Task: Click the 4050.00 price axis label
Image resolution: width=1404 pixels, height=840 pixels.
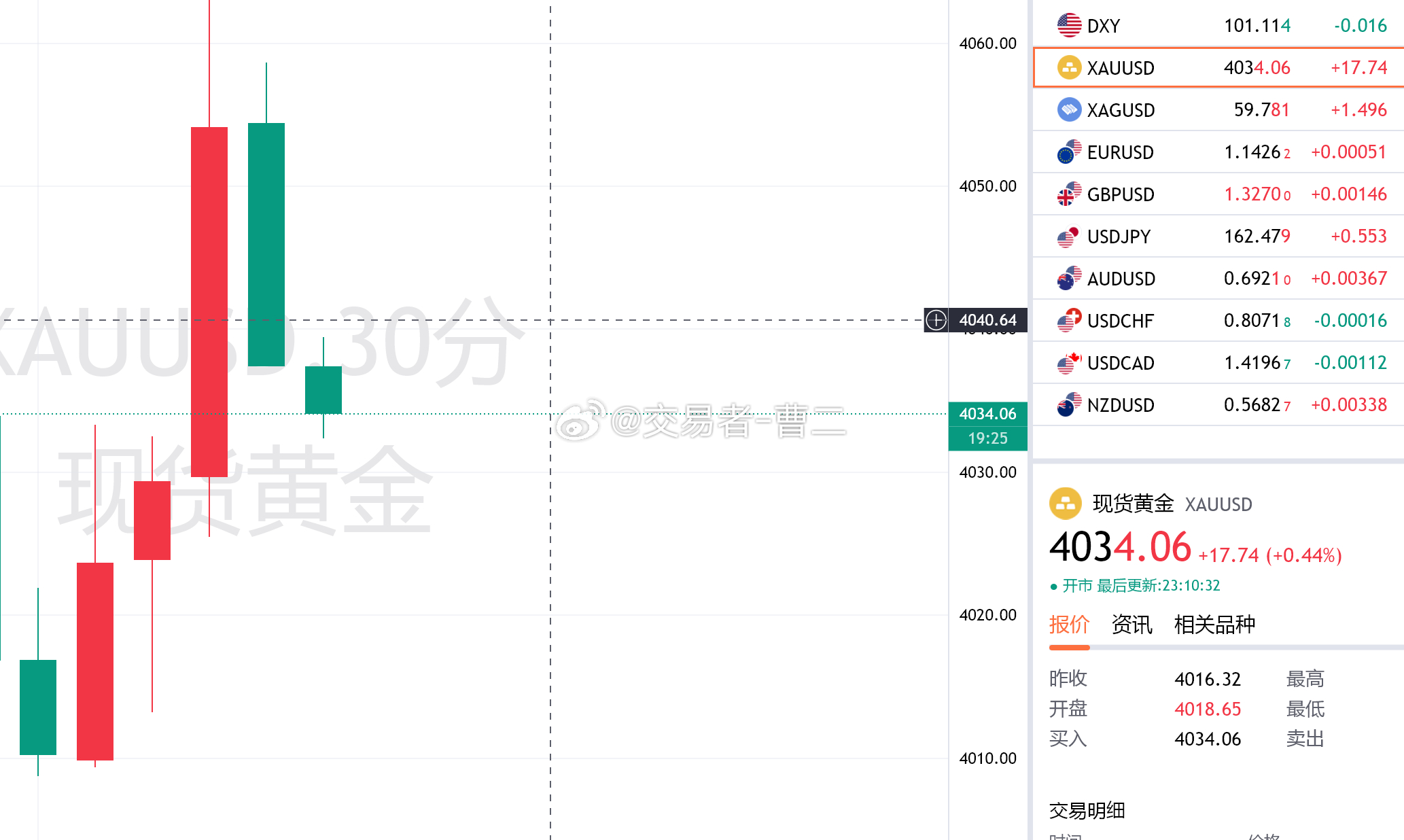Action: pyautogui.click(x=987, y=186)
